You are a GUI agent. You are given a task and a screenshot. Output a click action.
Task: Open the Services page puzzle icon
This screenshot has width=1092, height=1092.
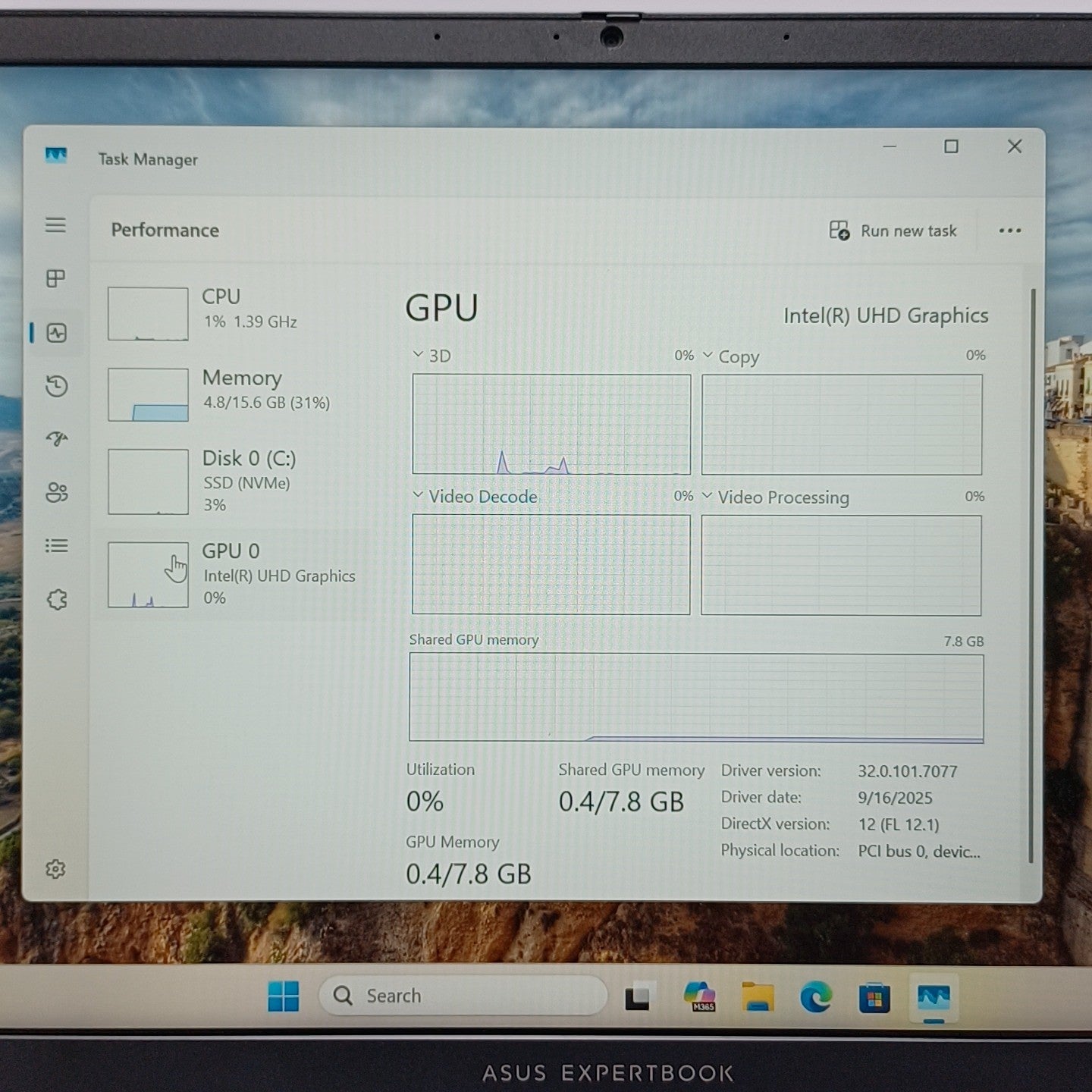click(x=57, y=600)
